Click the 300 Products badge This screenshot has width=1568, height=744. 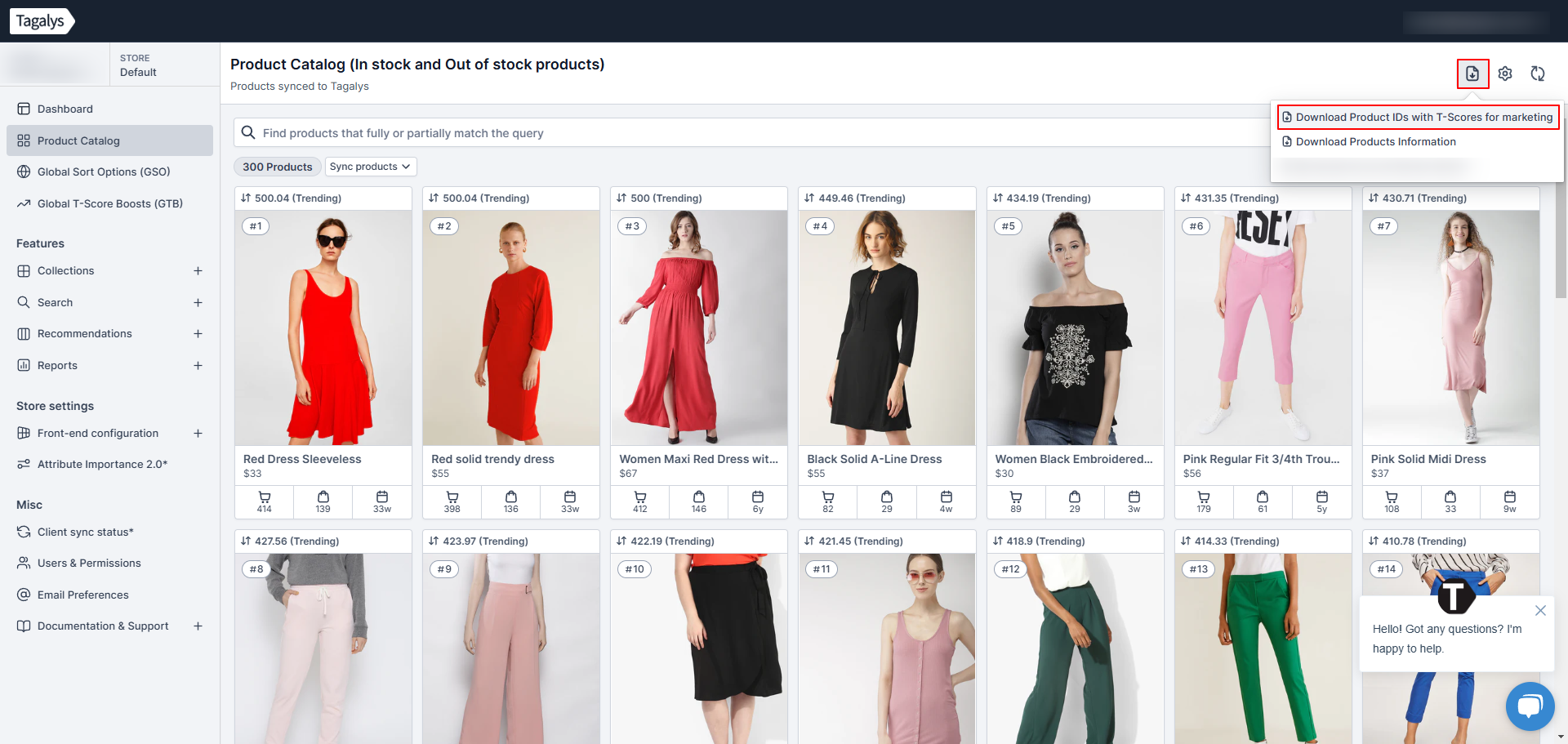coord(277,167)
